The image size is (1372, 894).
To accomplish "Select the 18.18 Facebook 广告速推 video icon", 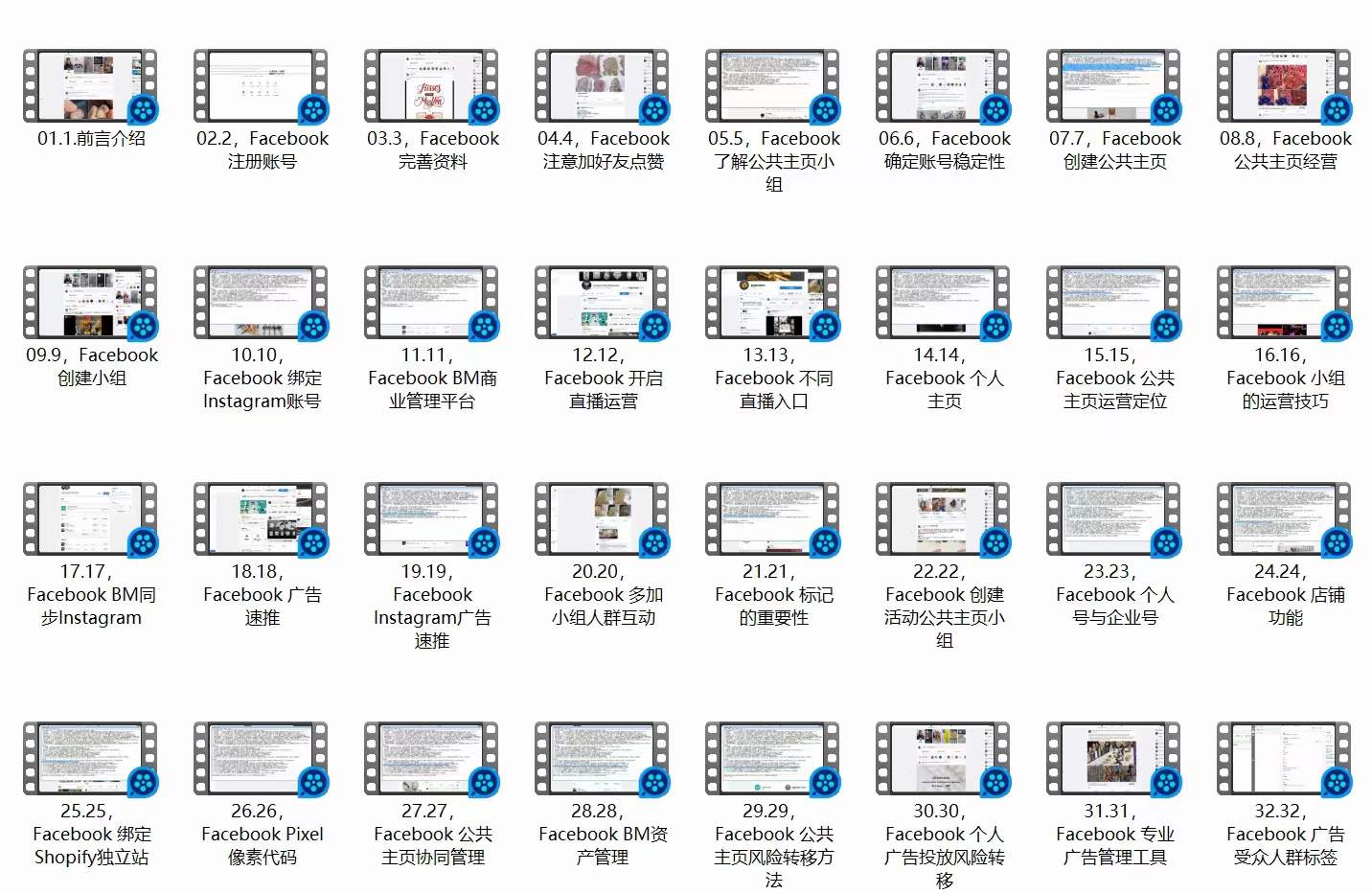I will [x=262, y=519].
